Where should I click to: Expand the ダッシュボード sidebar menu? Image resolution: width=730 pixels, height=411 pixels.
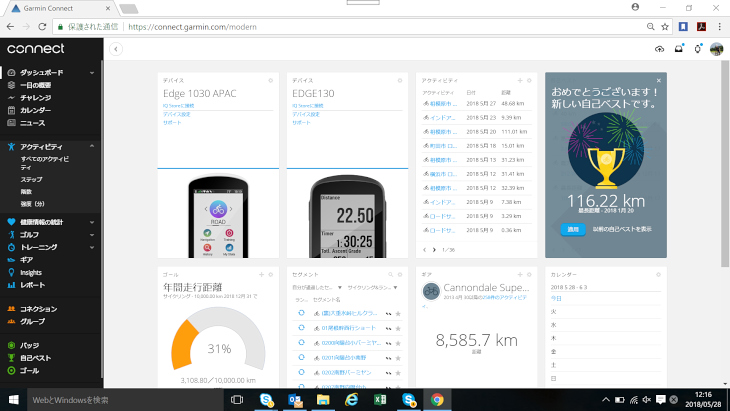(x=92, y=73)
